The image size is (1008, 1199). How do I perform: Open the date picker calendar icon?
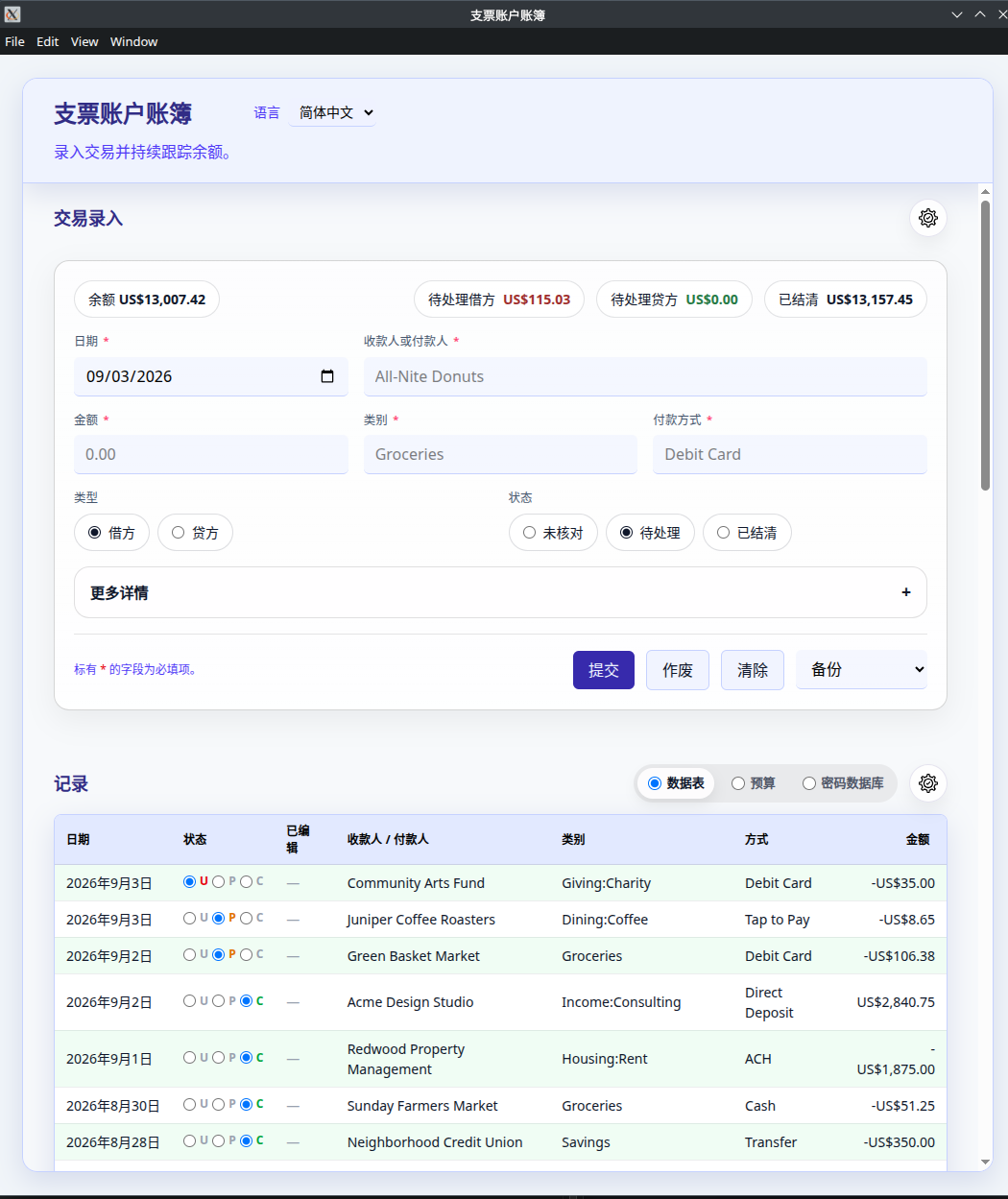(327, 376)
